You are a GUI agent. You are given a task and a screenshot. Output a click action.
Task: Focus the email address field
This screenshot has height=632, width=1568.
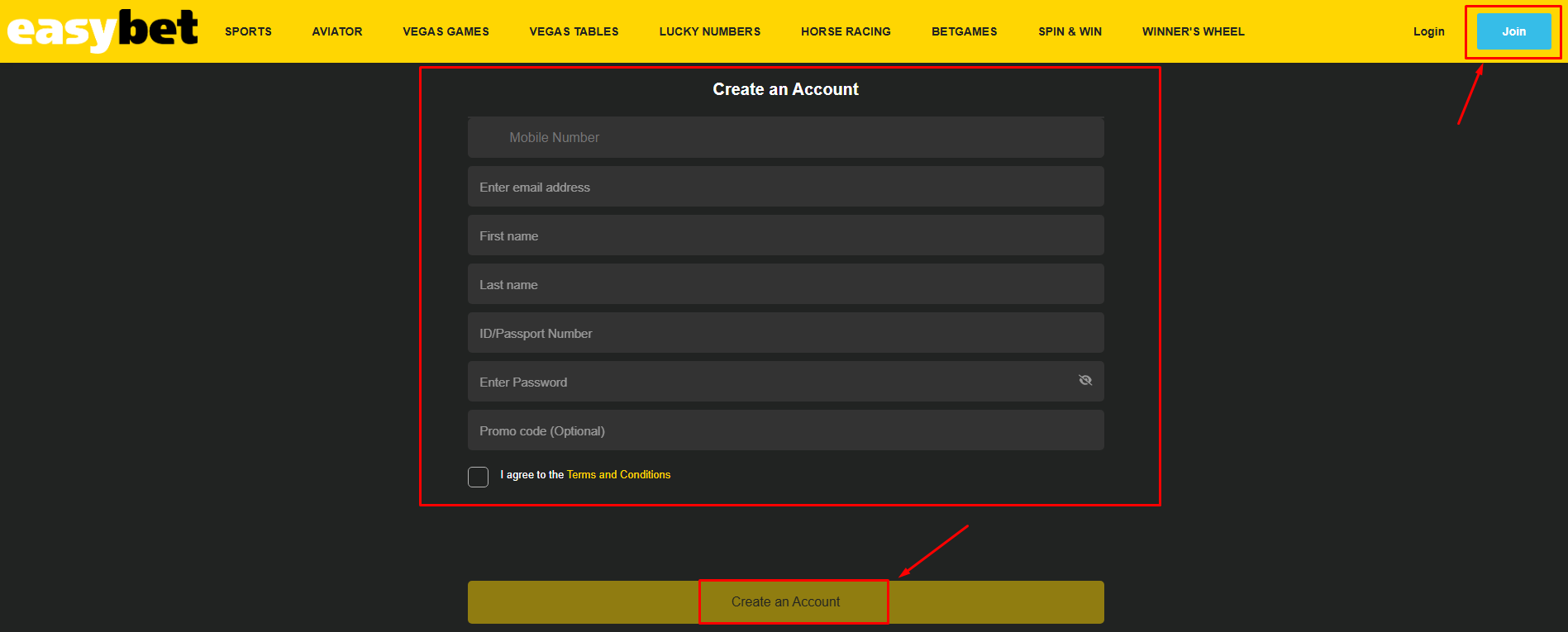785,187
